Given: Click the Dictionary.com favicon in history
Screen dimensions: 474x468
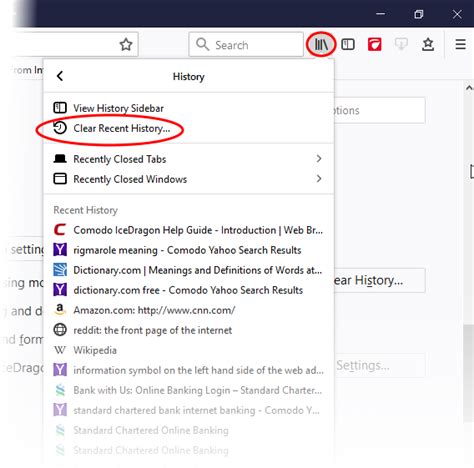Looking at the screenshot, I should pos(60,270).
